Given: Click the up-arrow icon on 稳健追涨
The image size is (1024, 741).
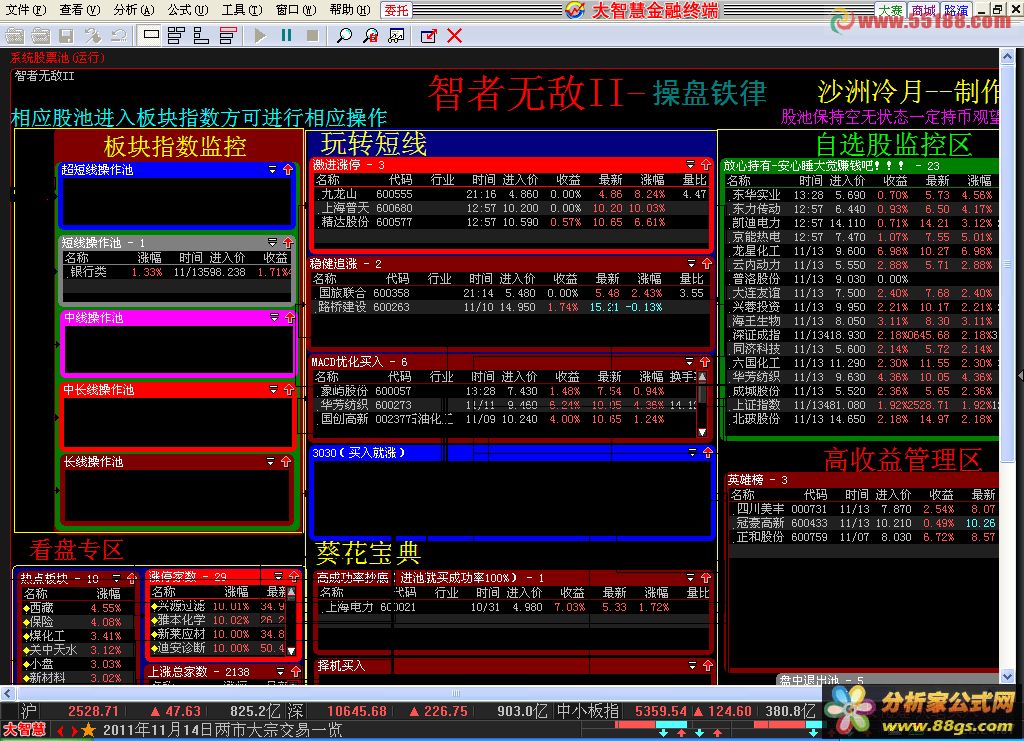Looking at the screenshot, I should tap(707, 264).
